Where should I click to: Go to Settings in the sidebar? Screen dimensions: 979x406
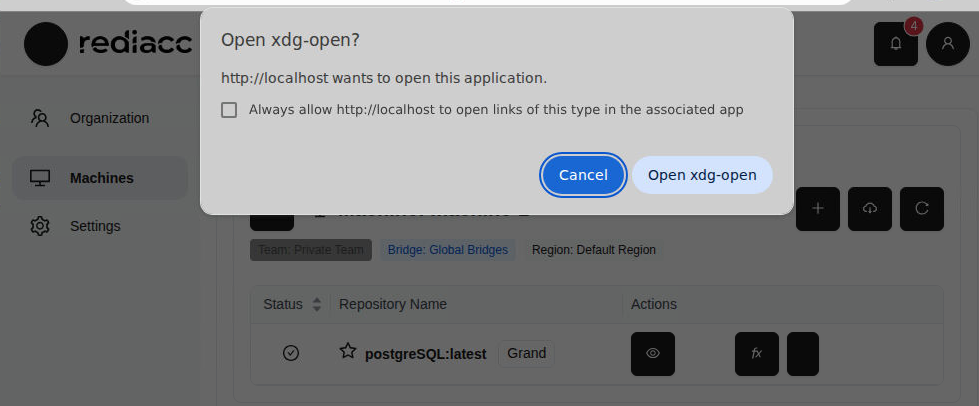coord(95,226)
